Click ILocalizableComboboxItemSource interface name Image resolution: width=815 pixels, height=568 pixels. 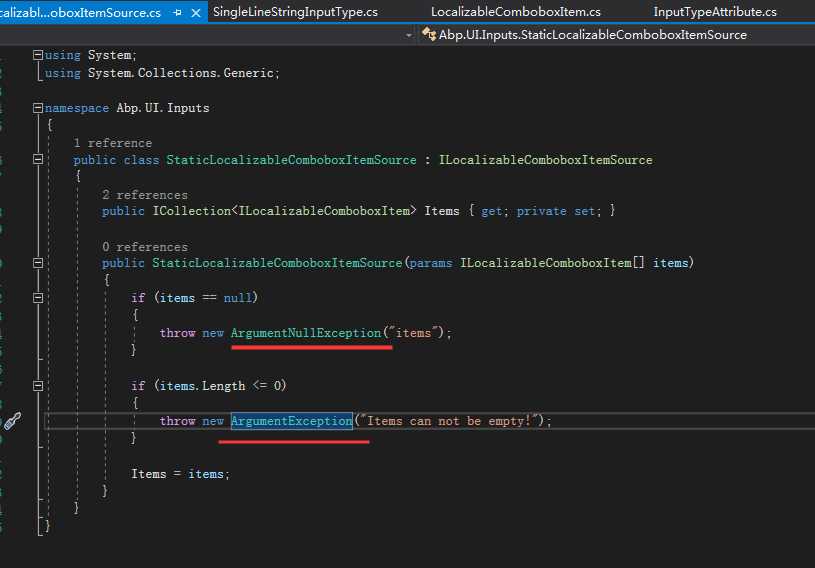(x=546, y=160)
